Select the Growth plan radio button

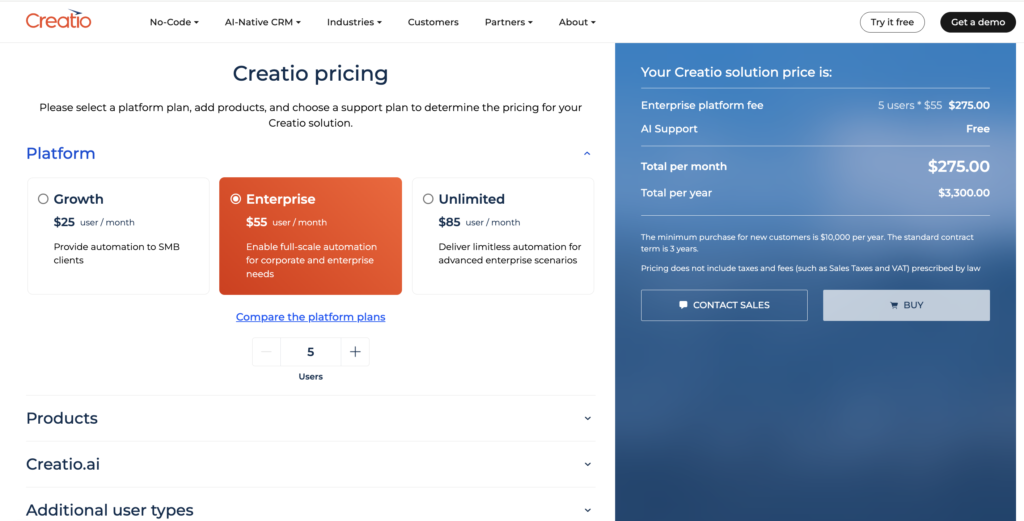point(43,199)
